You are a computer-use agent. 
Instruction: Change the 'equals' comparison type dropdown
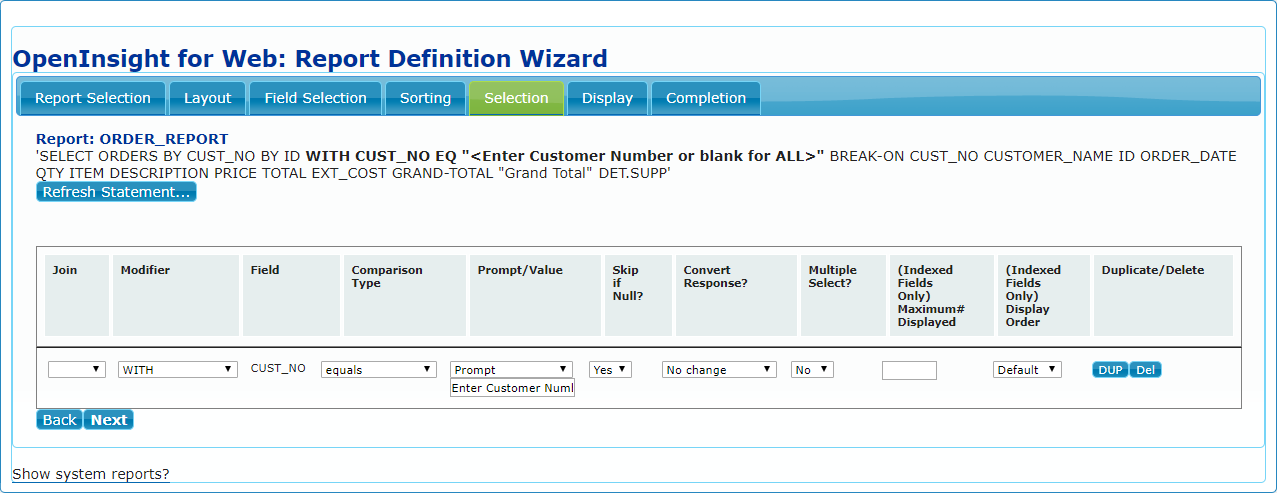click(x=379, y=369)
